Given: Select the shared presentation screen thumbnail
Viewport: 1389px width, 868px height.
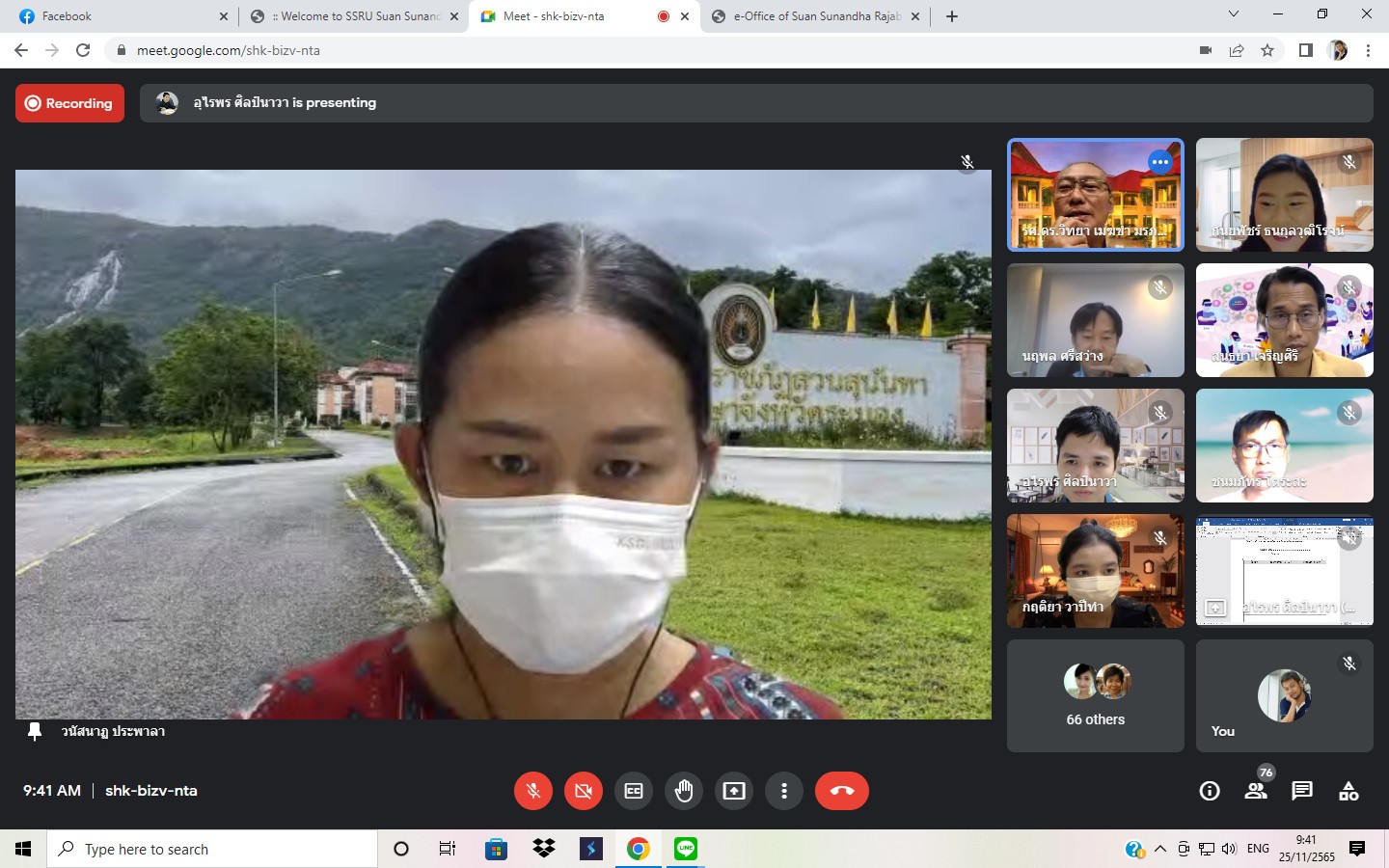Looking at the screenshot, I should point(1284,571).
